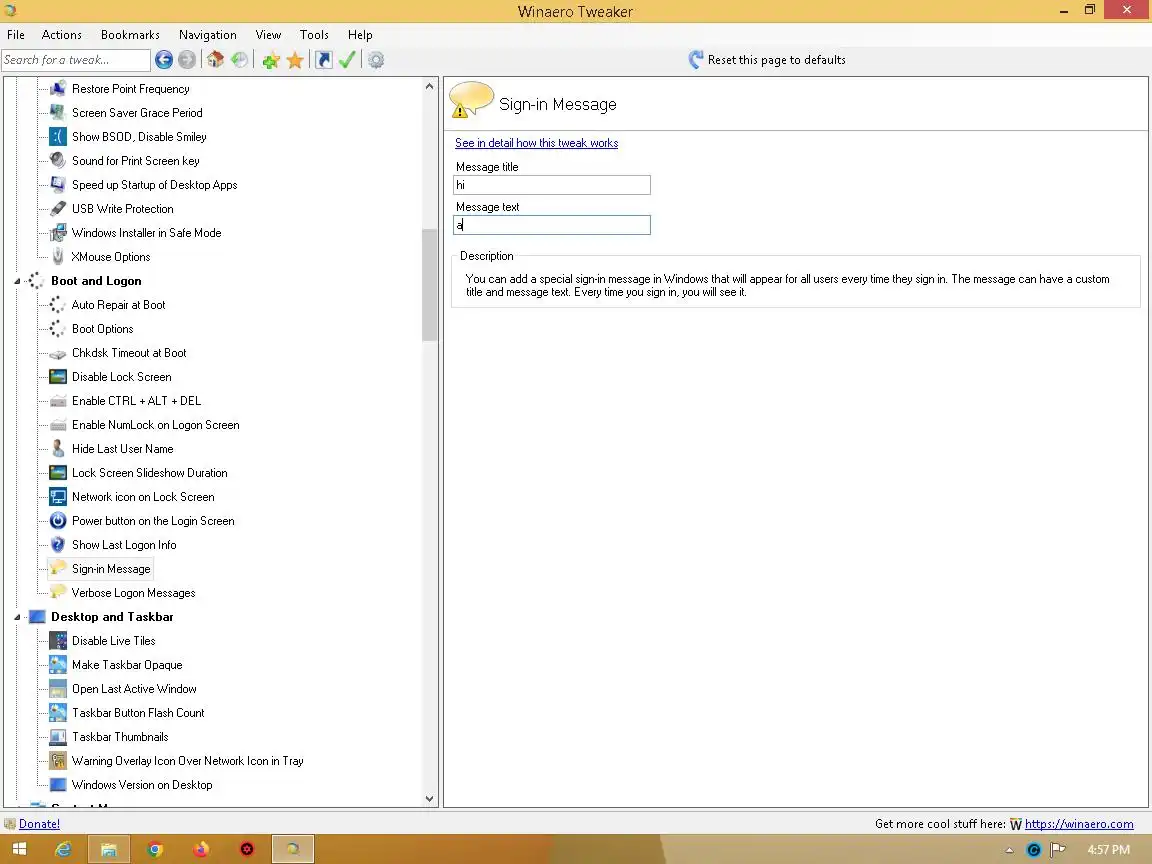This screenshot has height=864, width=1152.
Task: Click the Windows Version on Desktop icon
Action: [57, 785]
